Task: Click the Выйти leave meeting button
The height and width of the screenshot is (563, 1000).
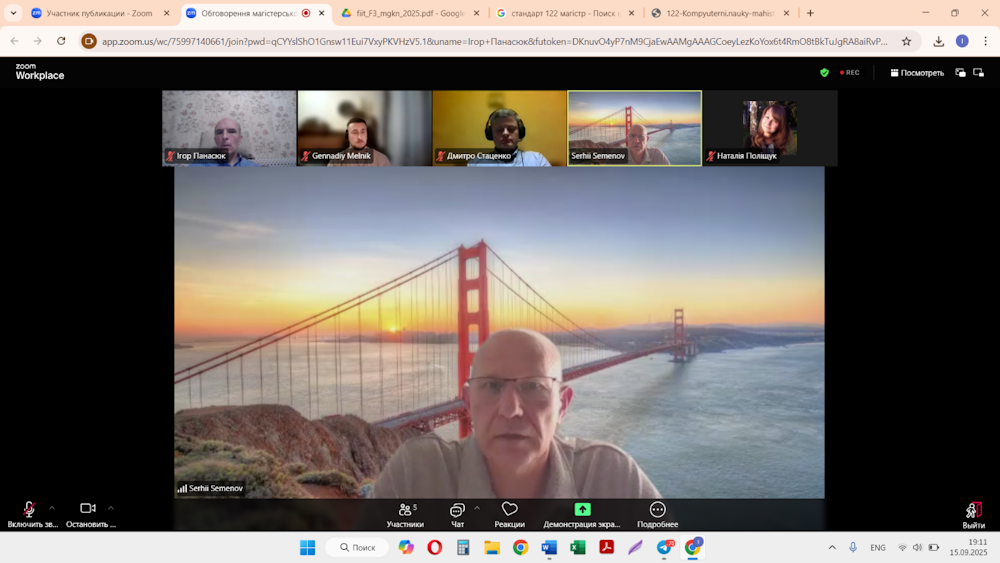Action: tap(973, 514)
